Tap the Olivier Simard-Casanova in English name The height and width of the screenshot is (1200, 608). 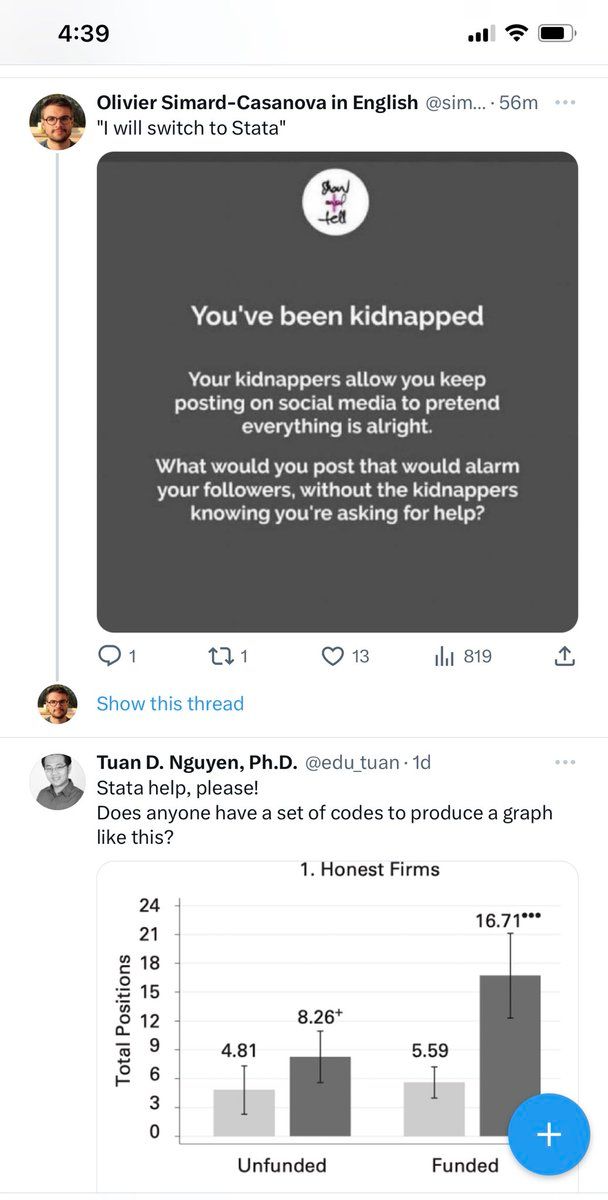tap(257, 103)
